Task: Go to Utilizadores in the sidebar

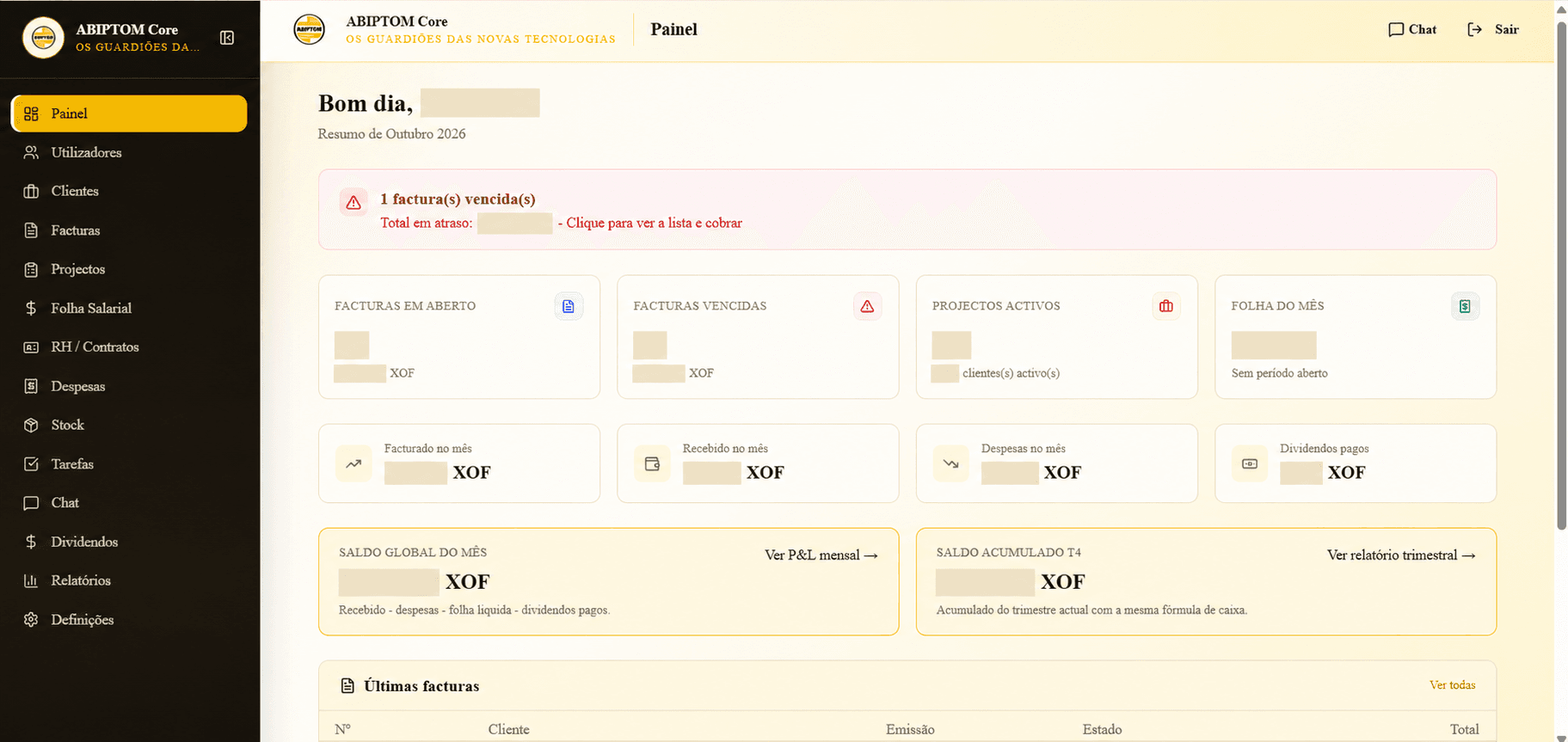Action: pos(129,152)
